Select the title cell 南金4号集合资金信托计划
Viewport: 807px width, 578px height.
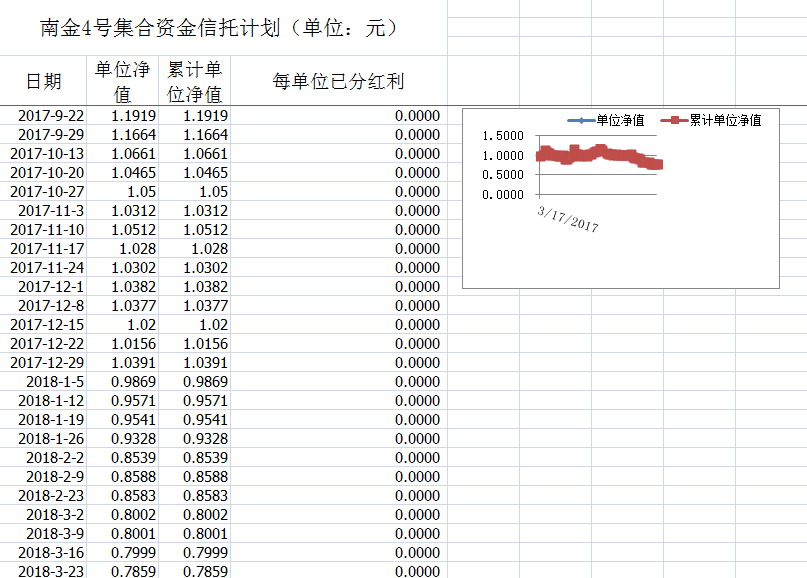pyautogui.click(x=220, y=28)
